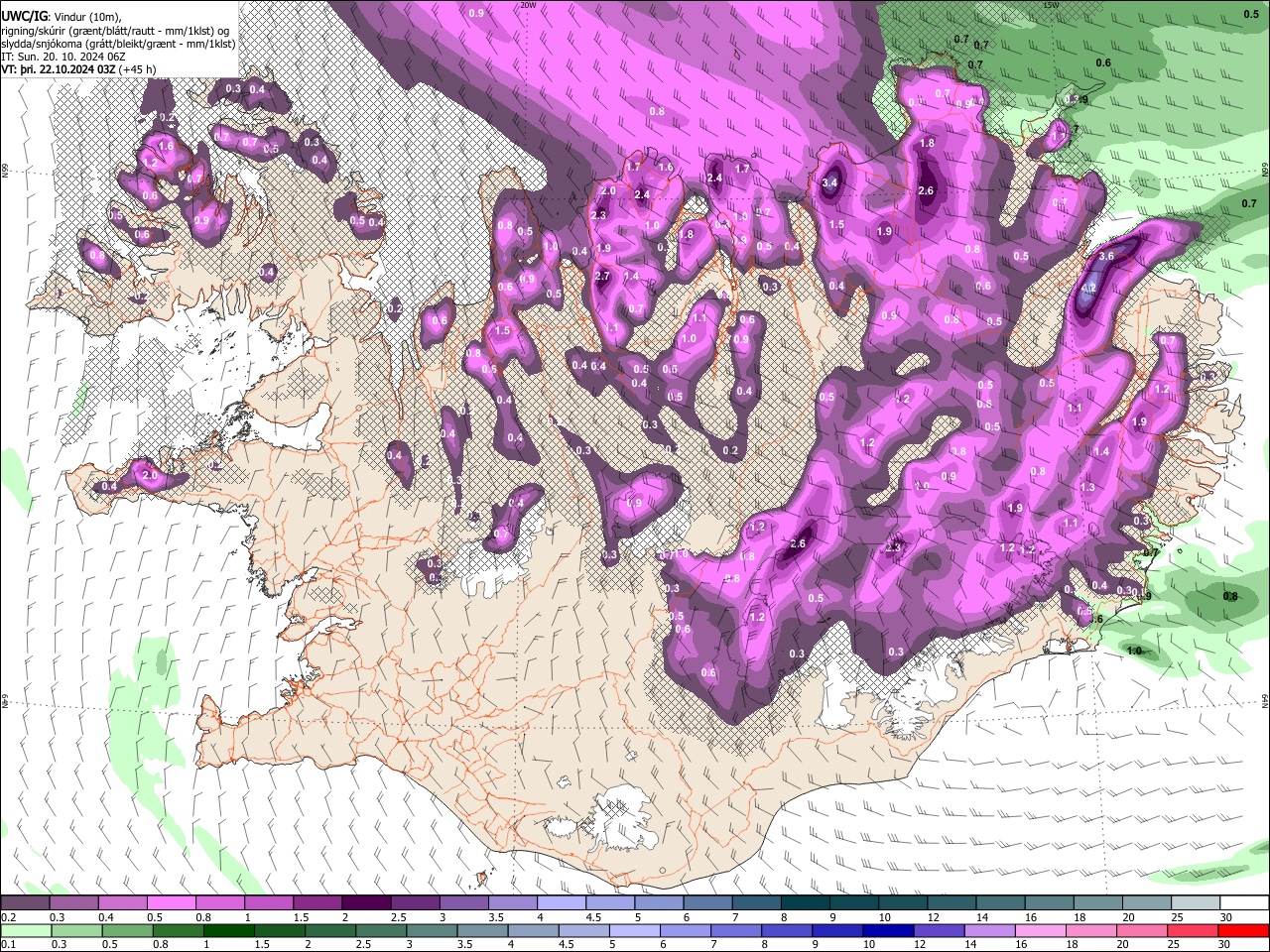This screenshot has width=1270, height=952.
Task: Click the '15W' longitude label
Action: (x=1051, y=5)
